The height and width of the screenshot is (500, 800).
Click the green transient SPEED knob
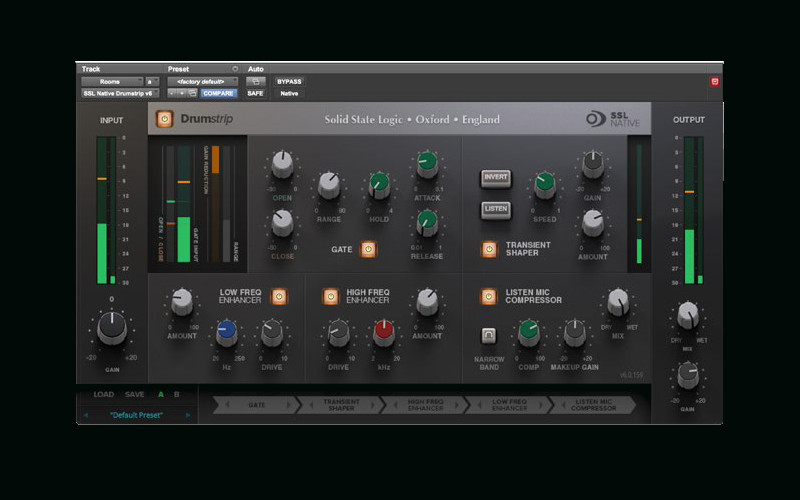(x=544, y=185)
